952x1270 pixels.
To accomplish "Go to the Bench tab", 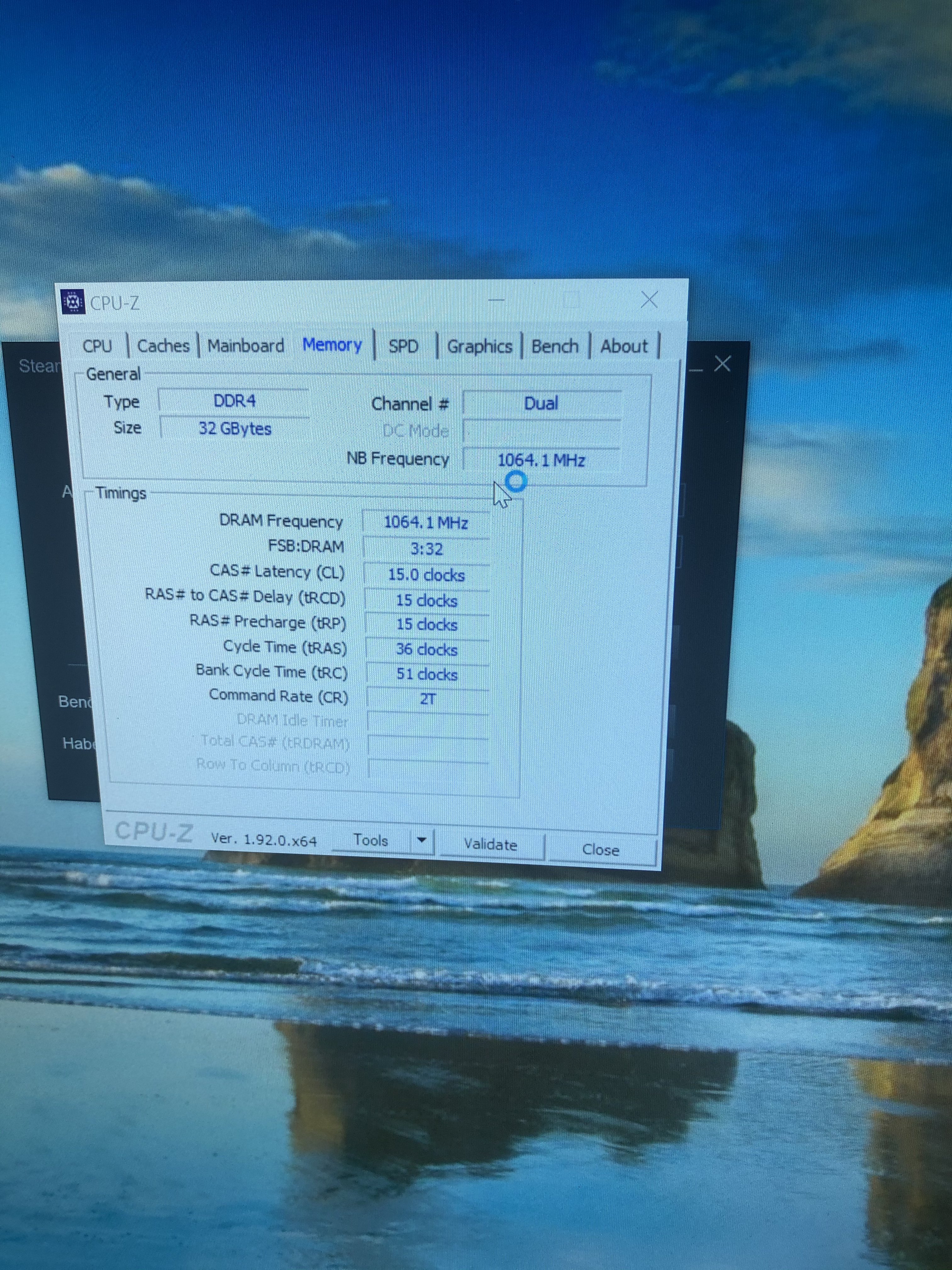I will pyautogui.click(x=555, y=346).
